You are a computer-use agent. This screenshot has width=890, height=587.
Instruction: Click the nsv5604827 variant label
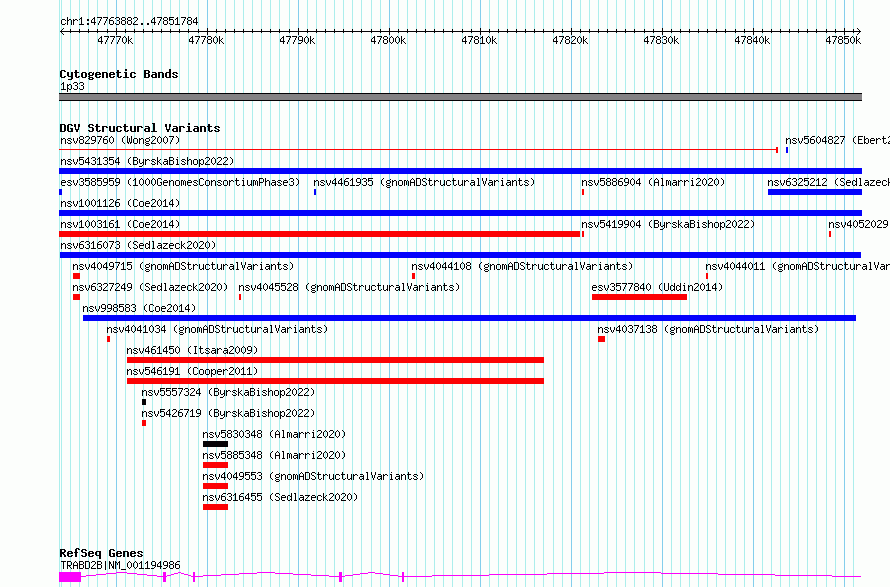[837, 140]
